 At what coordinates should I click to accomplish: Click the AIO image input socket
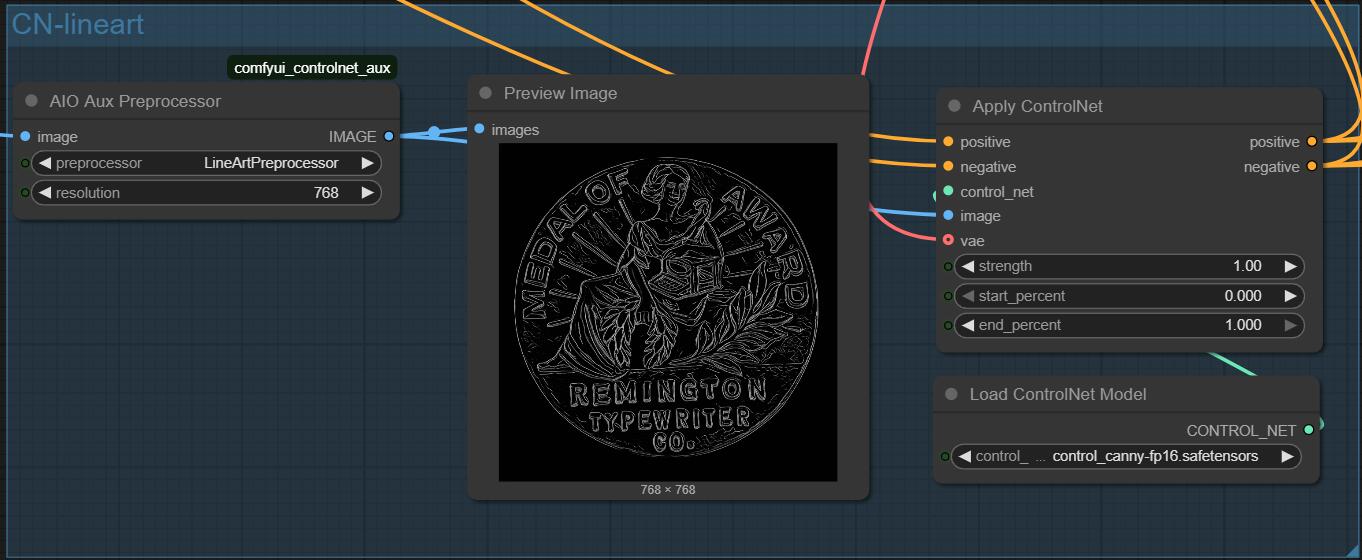click(x=25, y=136)
